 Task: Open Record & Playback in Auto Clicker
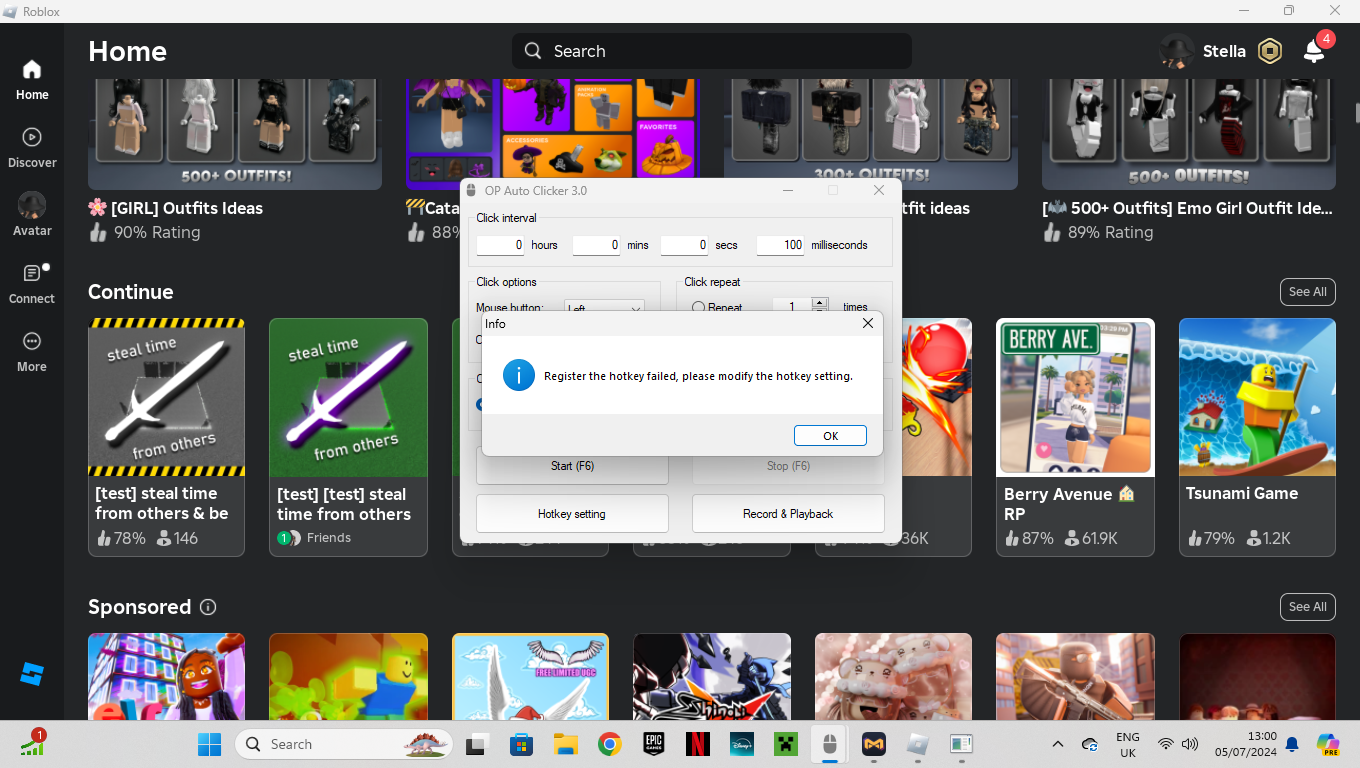pos(788,514)
